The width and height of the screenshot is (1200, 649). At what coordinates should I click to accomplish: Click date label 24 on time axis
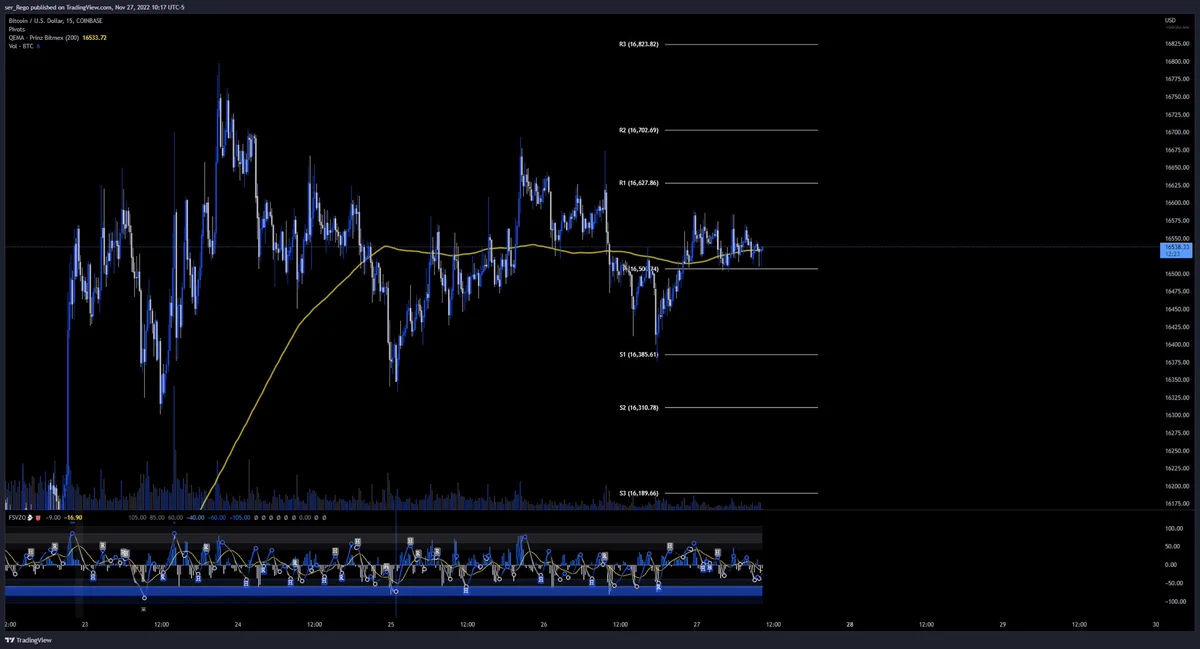(x=238, y=624)
